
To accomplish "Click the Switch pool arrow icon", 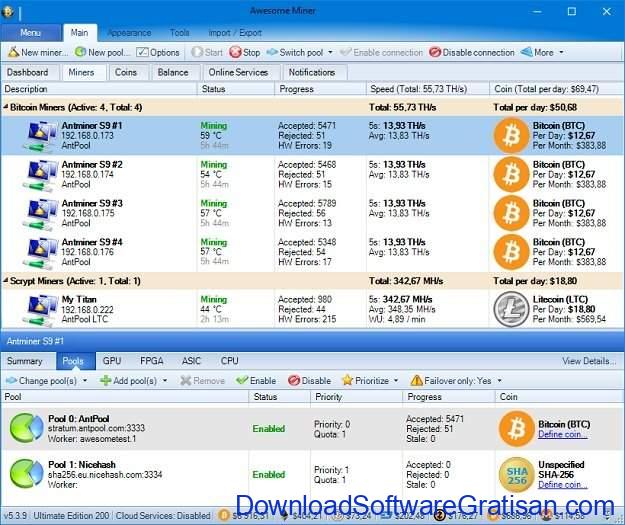I will (x=272, y=52).
